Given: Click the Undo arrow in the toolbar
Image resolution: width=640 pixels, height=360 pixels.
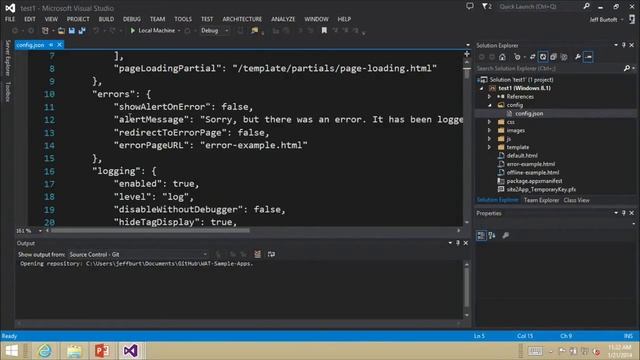Looking at the screenshot, I should pyautogui.click(x=96, y=31).
